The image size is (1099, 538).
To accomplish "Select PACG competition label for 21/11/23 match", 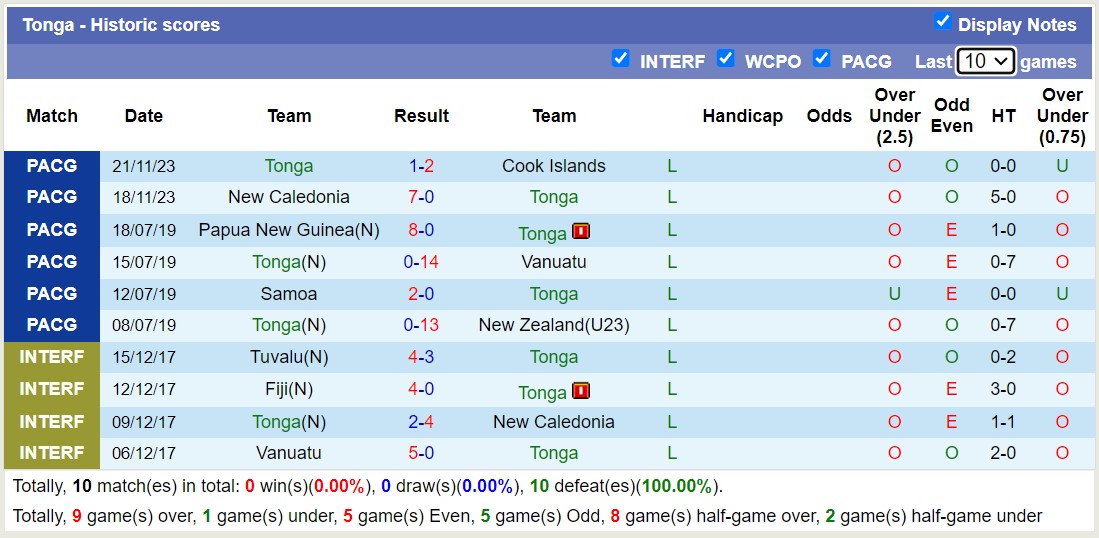I will [52, 166].
